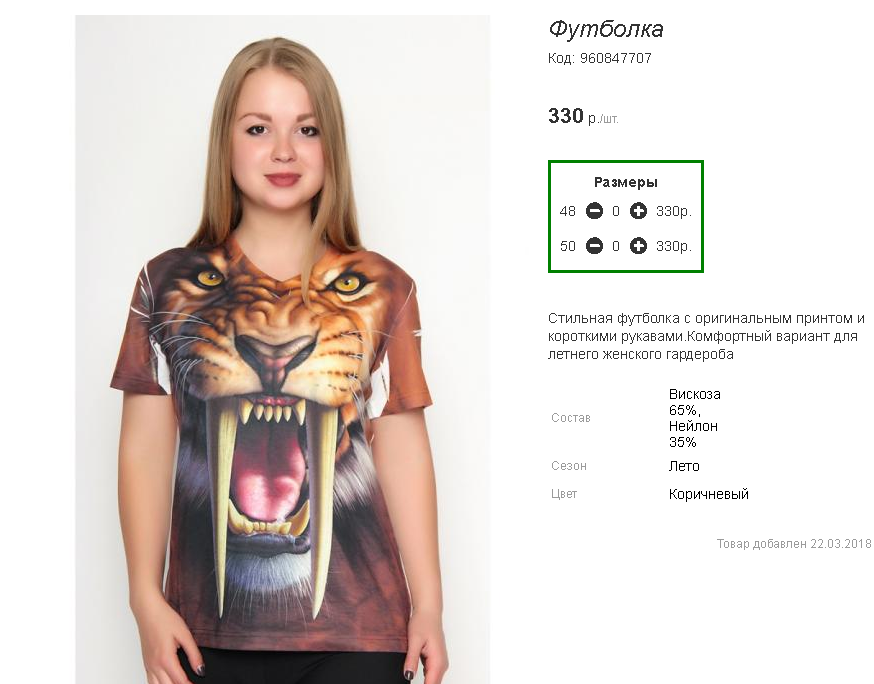Screen dimensions: 874x684
Task: Click the Футболка product title
Action: coord(606,29)
